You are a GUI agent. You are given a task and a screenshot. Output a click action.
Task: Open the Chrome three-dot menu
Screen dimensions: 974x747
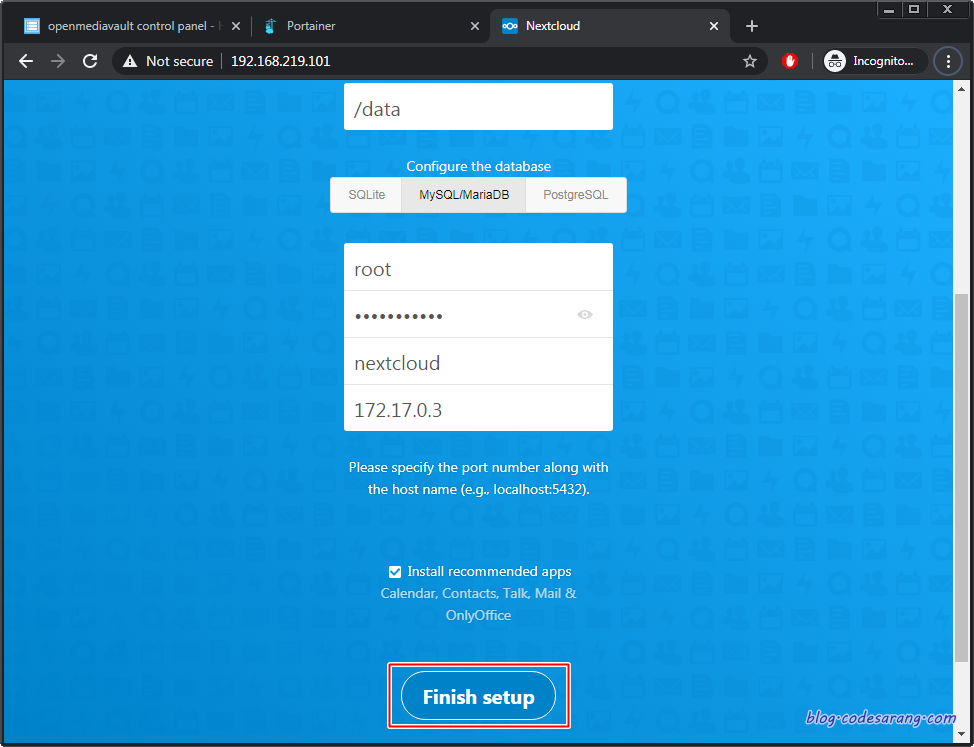tap(948, 61)
